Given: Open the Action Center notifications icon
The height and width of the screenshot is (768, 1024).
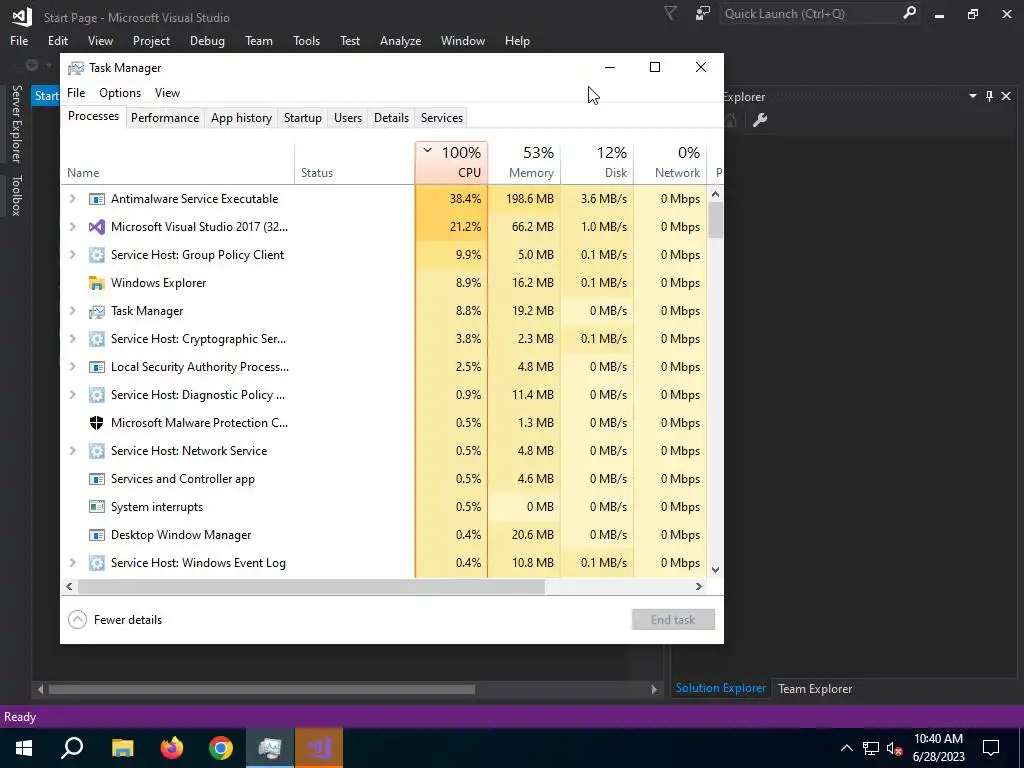Looking at the screenshot, I should 991,748.
